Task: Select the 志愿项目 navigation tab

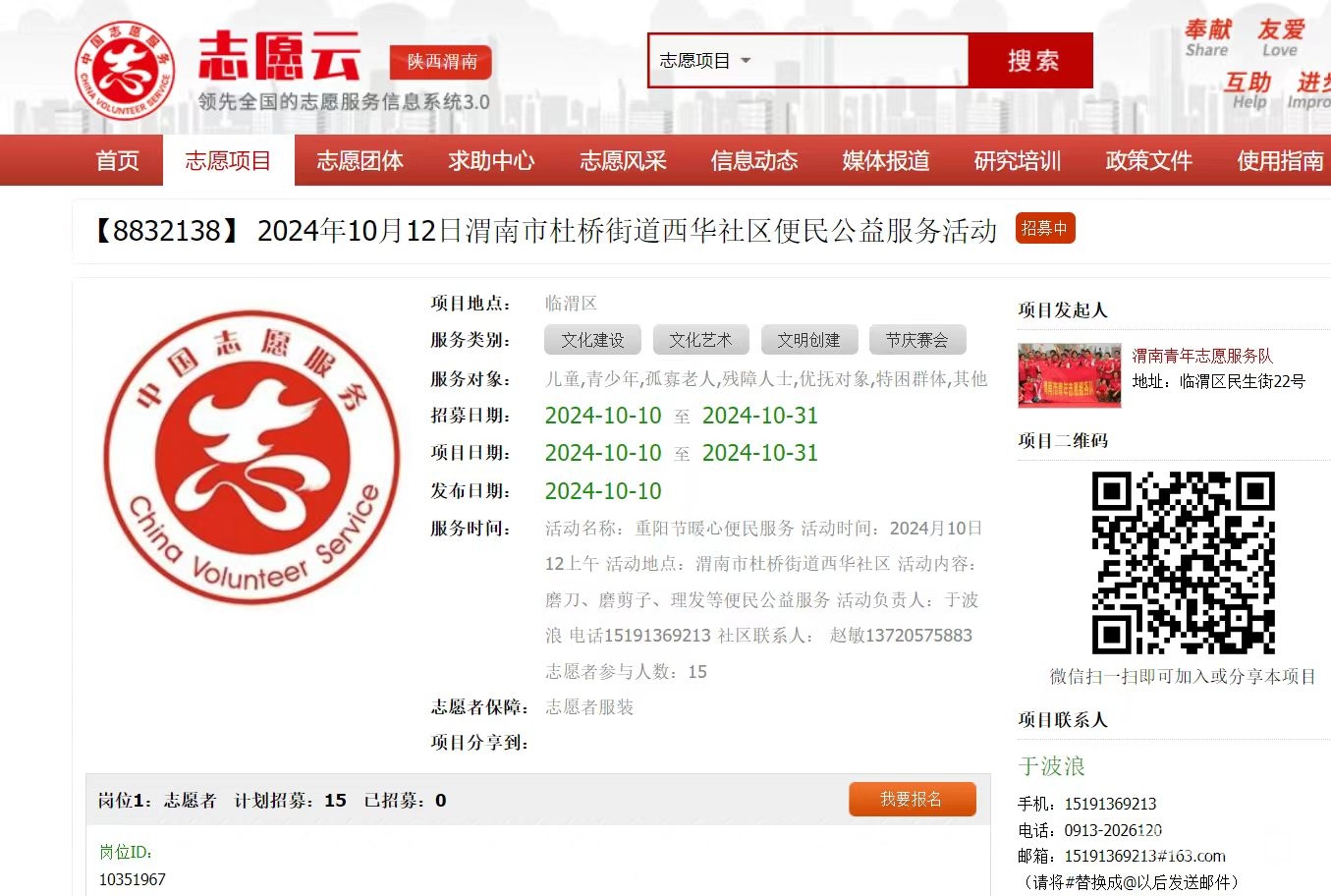Action: click(x=228, y=161)
